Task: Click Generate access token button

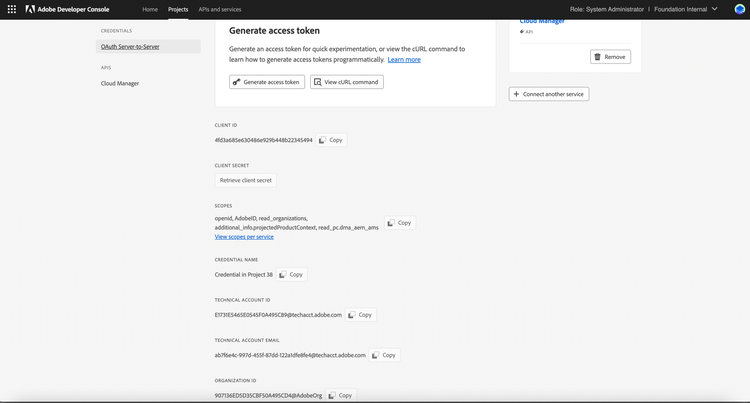Action: click(267, 82)
